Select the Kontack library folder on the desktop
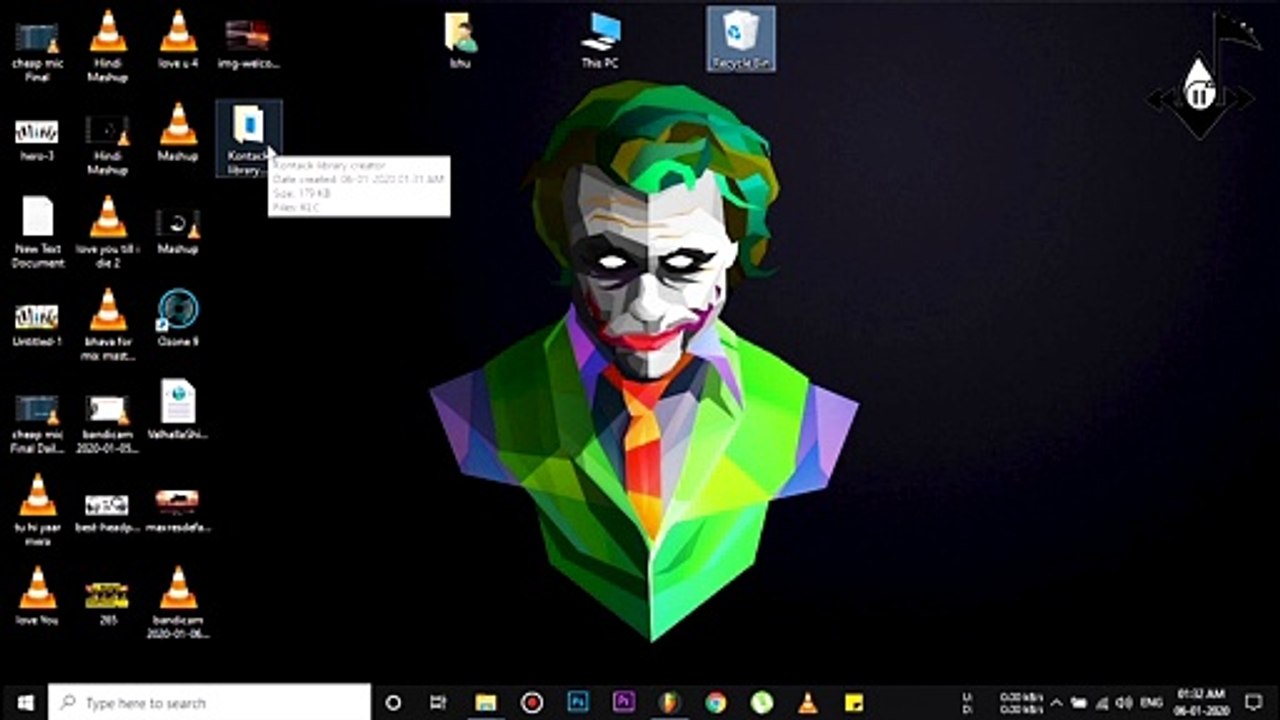Screen dimensions: 1280x720 [x=248, y=138]
